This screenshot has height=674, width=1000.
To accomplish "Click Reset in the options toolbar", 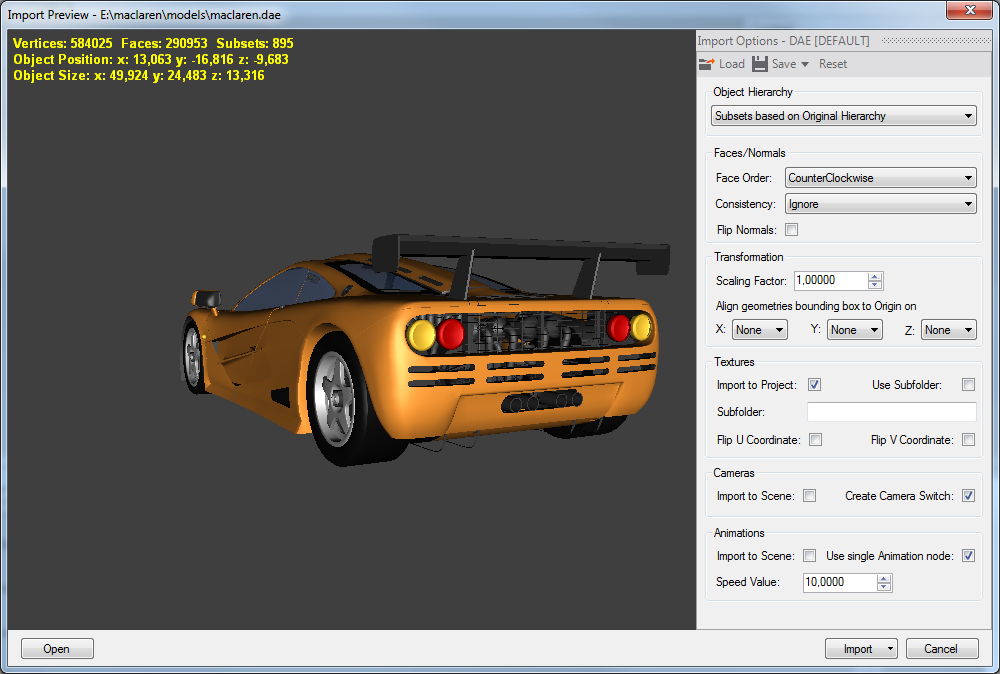I will pos(832,64).
